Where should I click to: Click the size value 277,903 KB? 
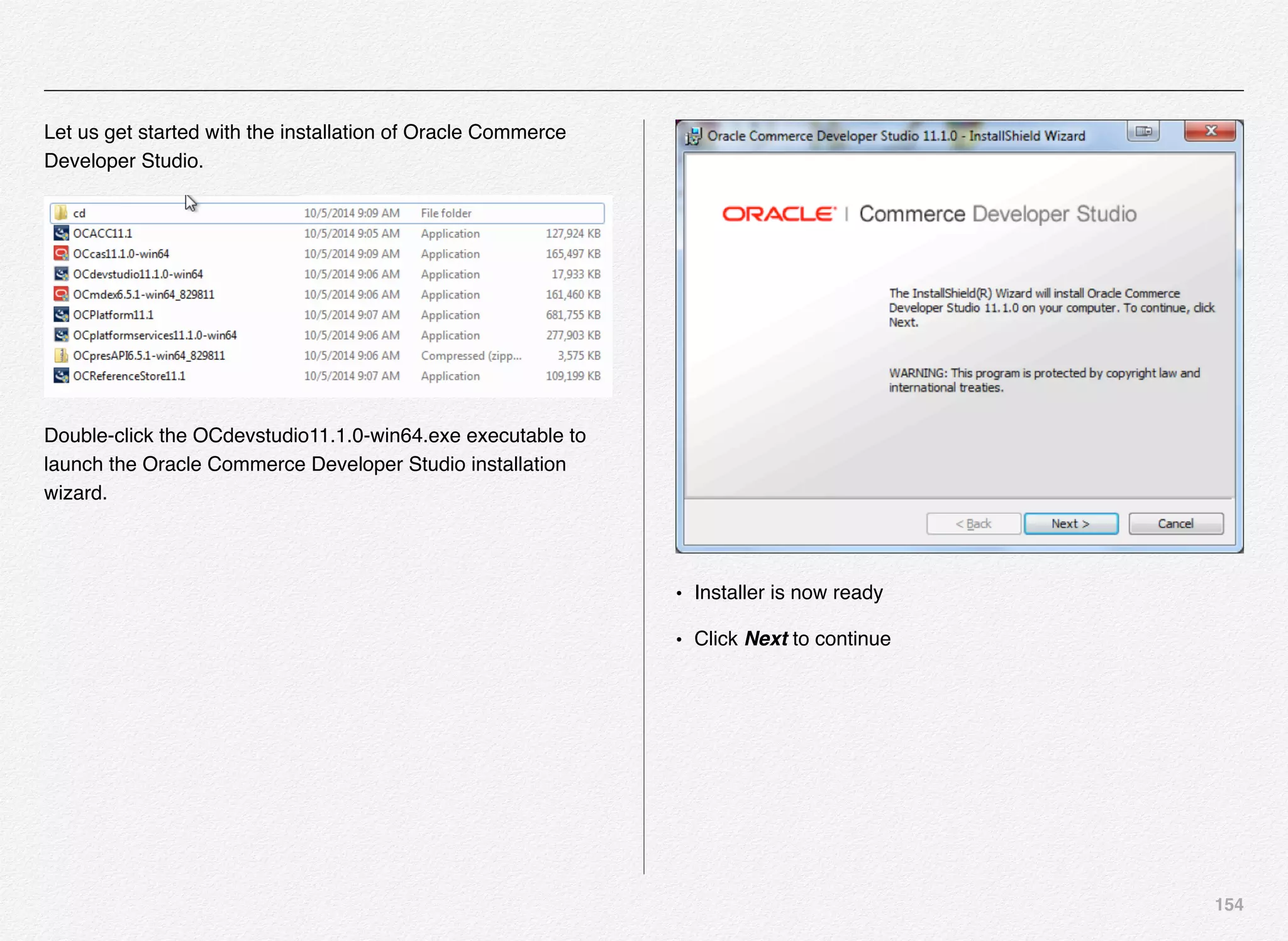(574, 335)
